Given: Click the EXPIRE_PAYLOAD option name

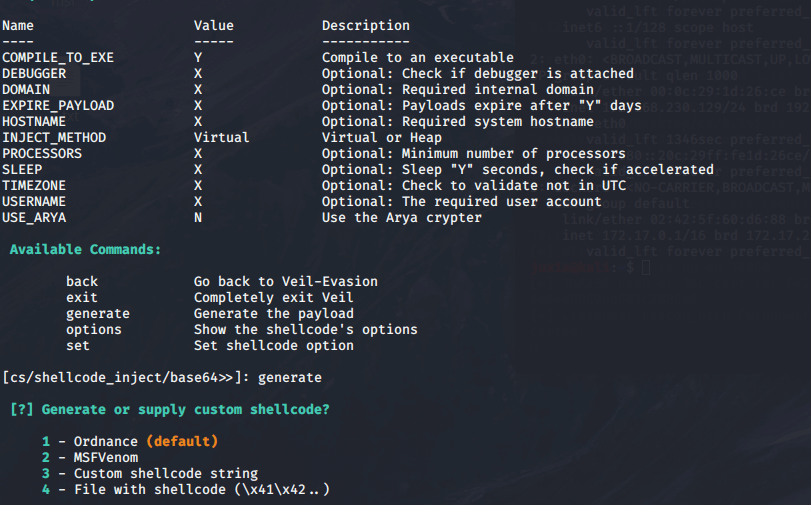Looking at the screenshot, I should 58,106.
